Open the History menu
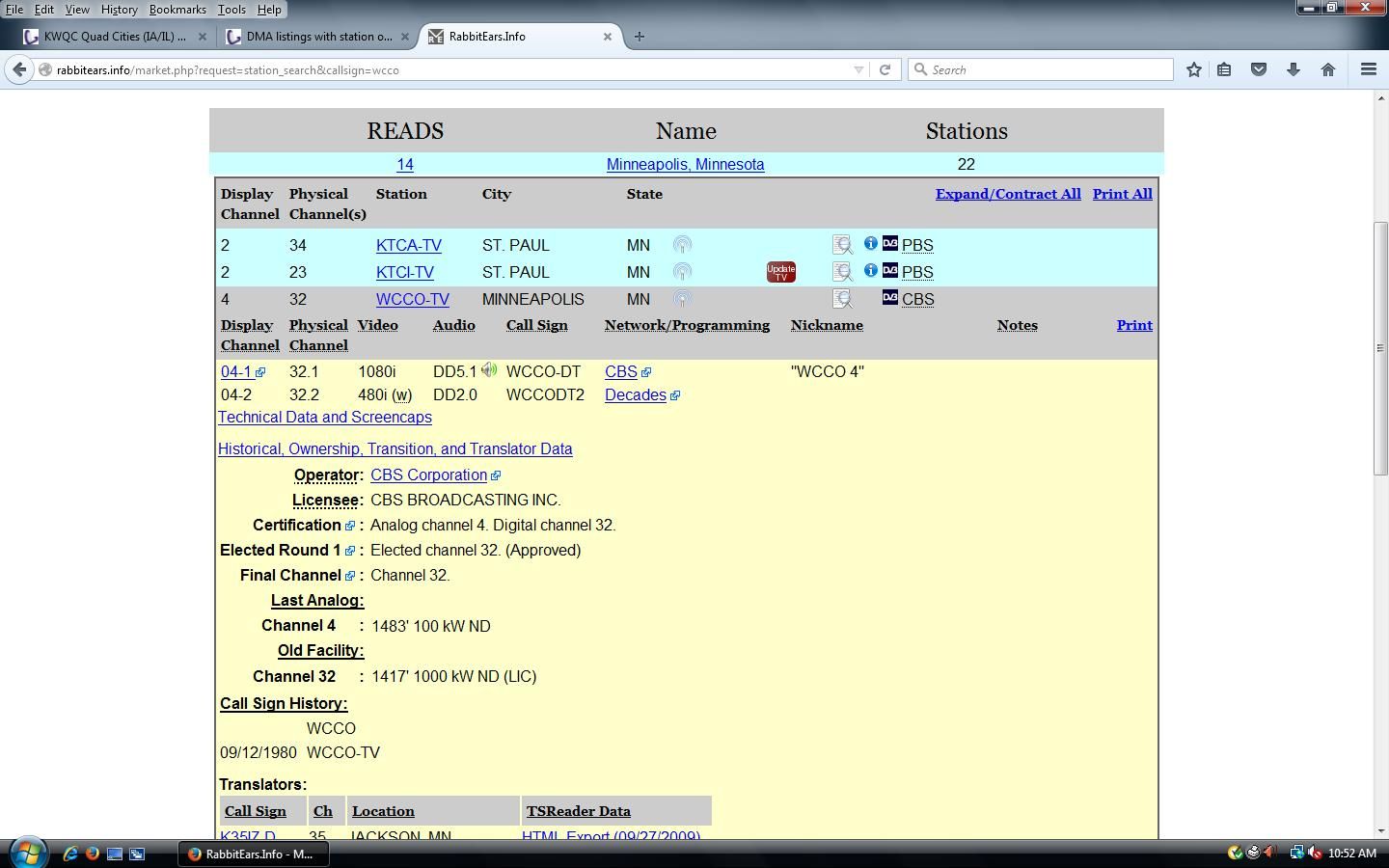 coord(119,9)
